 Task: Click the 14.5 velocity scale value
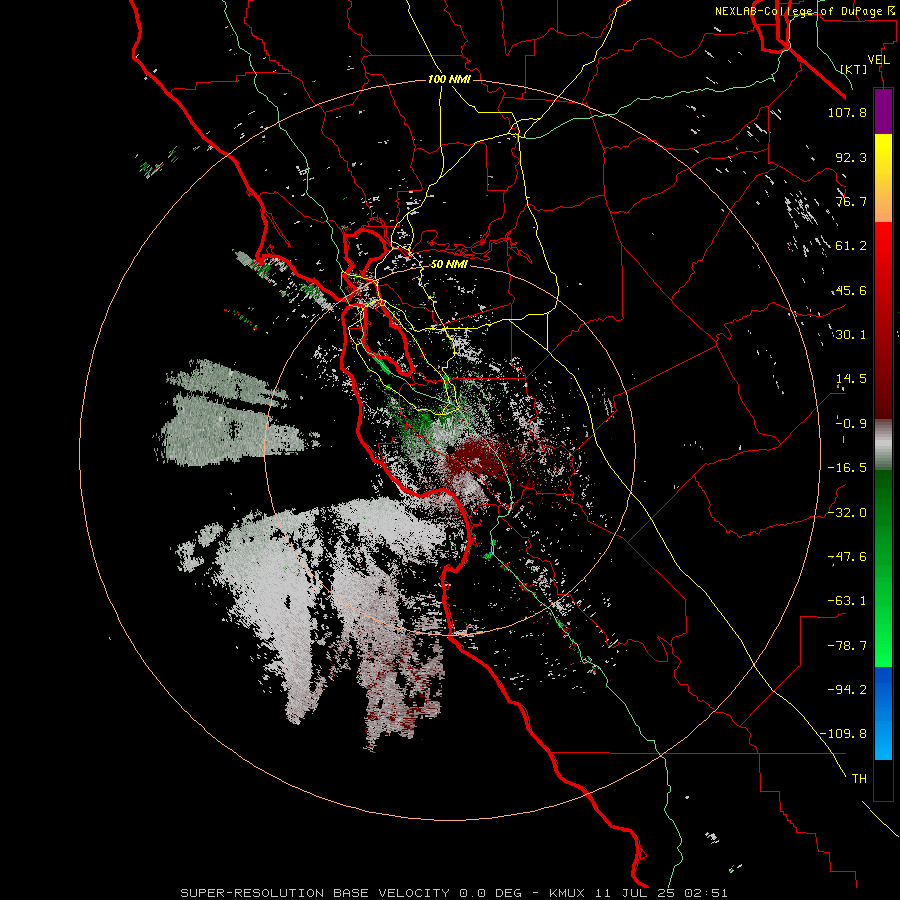tap(851, 379)
